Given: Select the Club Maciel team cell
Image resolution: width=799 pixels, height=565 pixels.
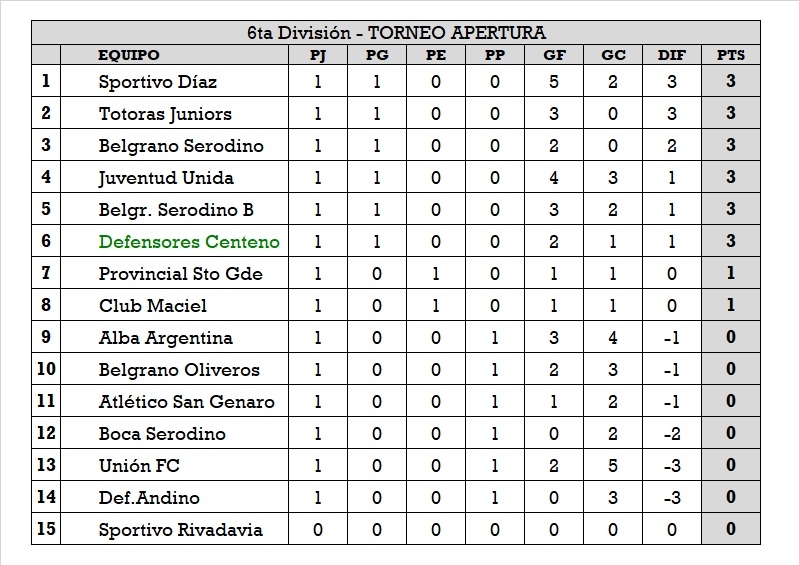Looking at the screenshot, I should (153, 306).
